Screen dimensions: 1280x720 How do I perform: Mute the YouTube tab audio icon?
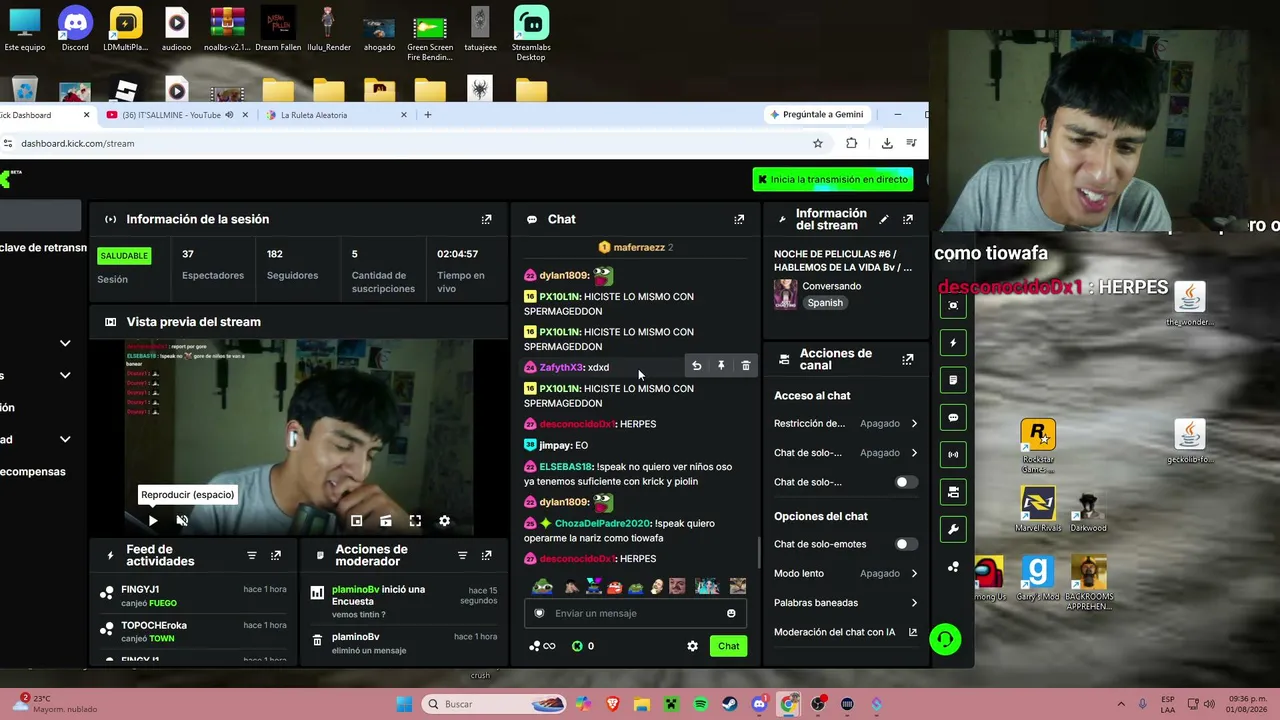229,115
